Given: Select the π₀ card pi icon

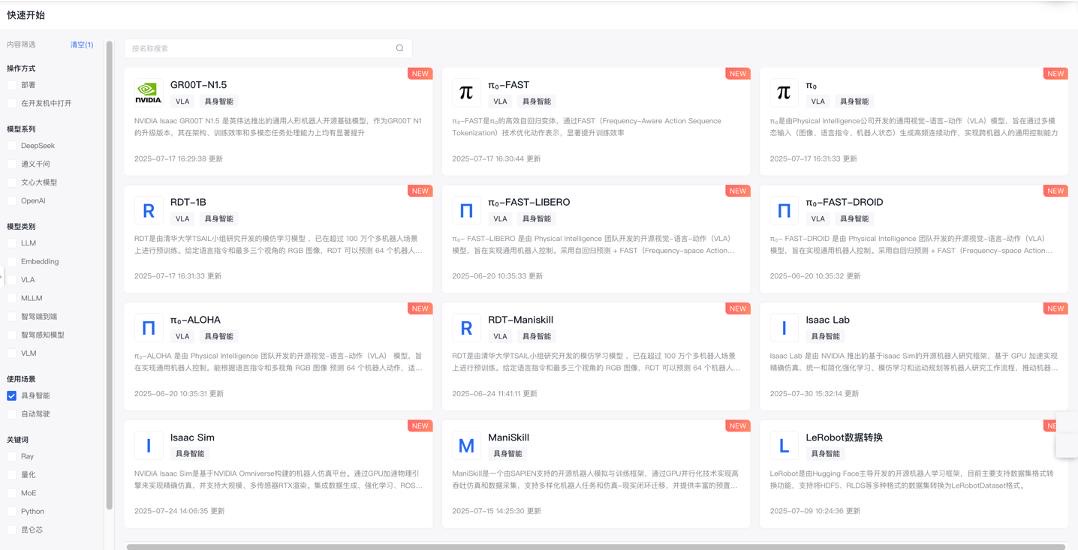Looking at the screenshot, I should coord(784,93).
